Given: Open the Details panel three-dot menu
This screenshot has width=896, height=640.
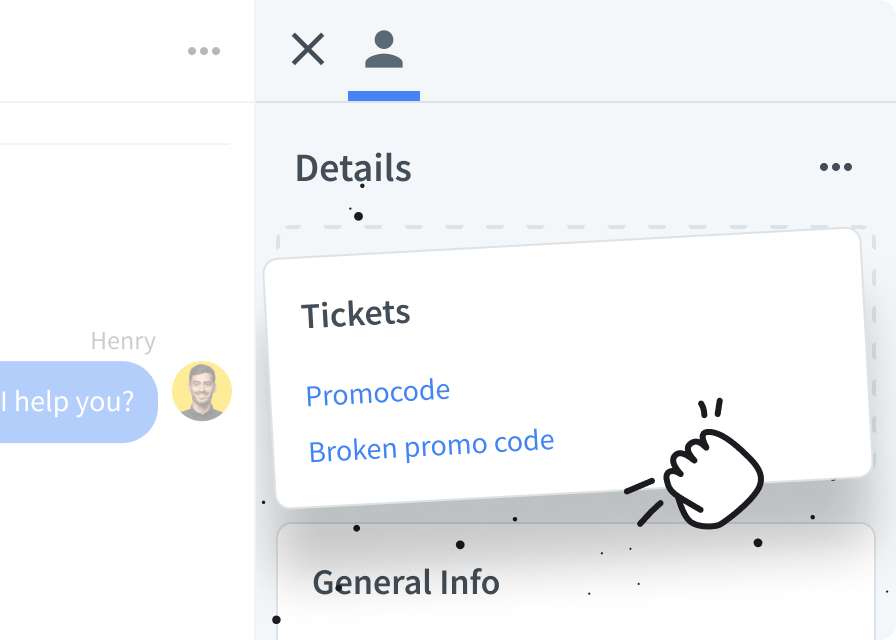Looking at the screenshot, I should coord(835,167).
